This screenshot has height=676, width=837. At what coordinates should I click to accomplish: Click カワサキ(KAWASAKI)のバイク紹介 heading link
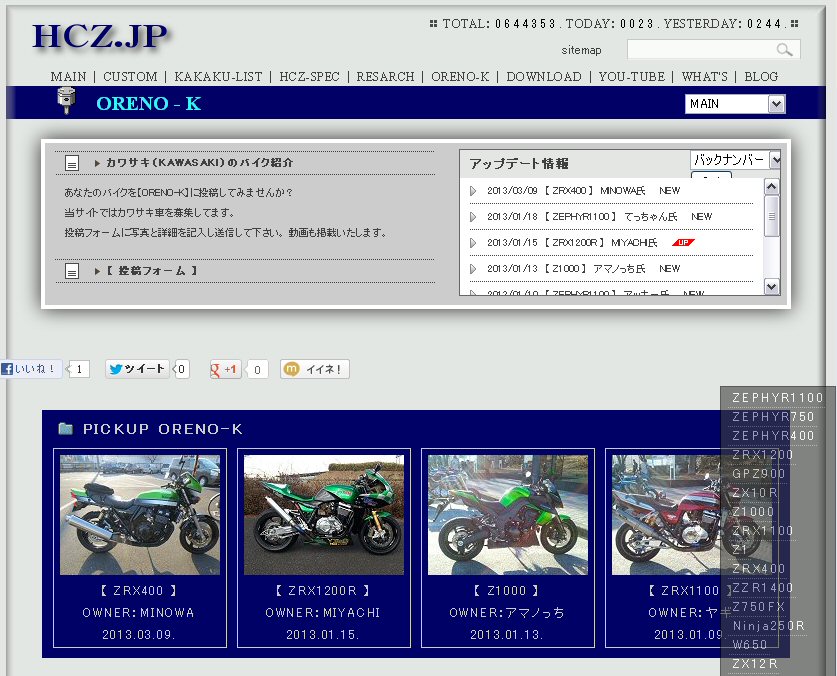tap(199, 162)
